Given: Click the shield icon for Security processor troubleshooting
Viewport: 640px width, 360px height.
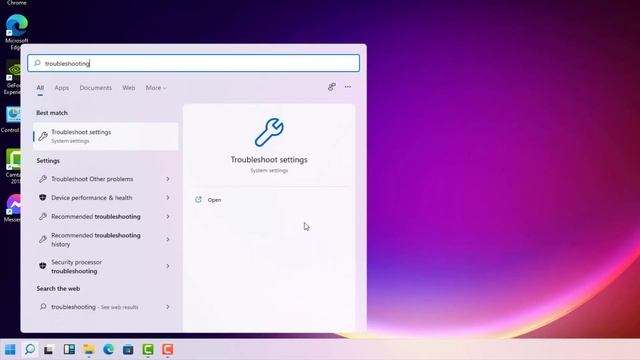Looking at the screenshot, I should [42, 266].
